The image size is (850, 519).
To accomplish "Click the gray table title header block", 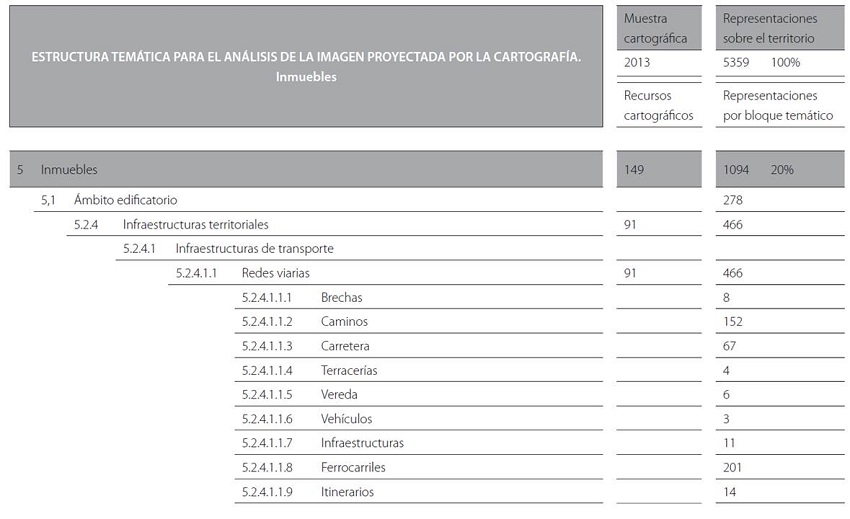I will (306, 66).
